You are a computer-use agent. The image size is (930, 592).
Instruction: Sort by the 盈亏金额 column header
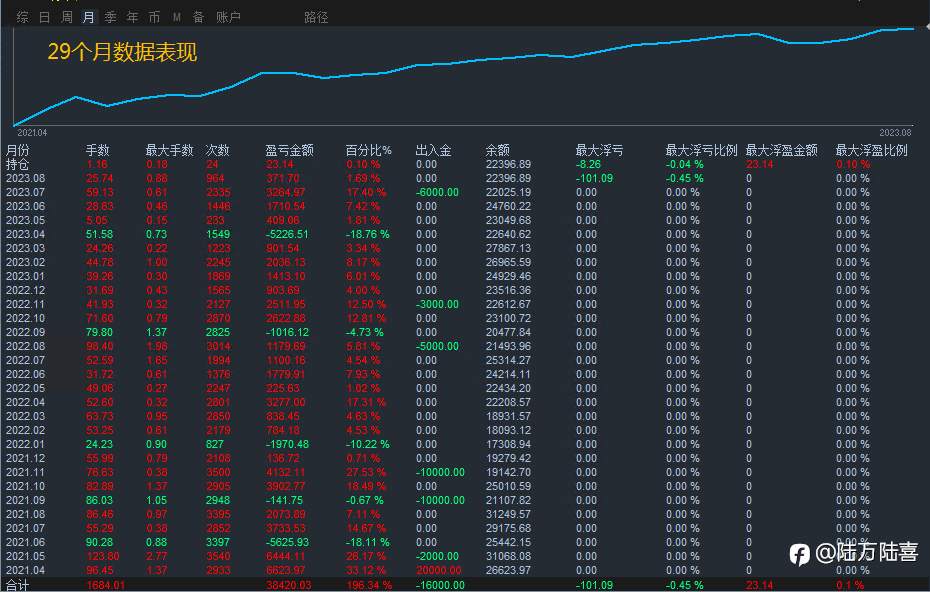(x=289, y=150)
